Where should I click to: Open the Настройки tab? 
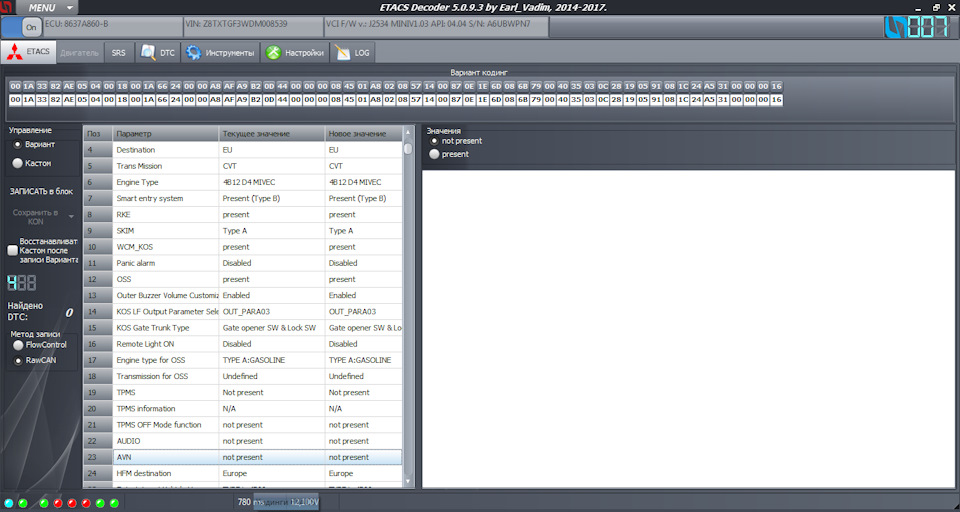(295, 53)
